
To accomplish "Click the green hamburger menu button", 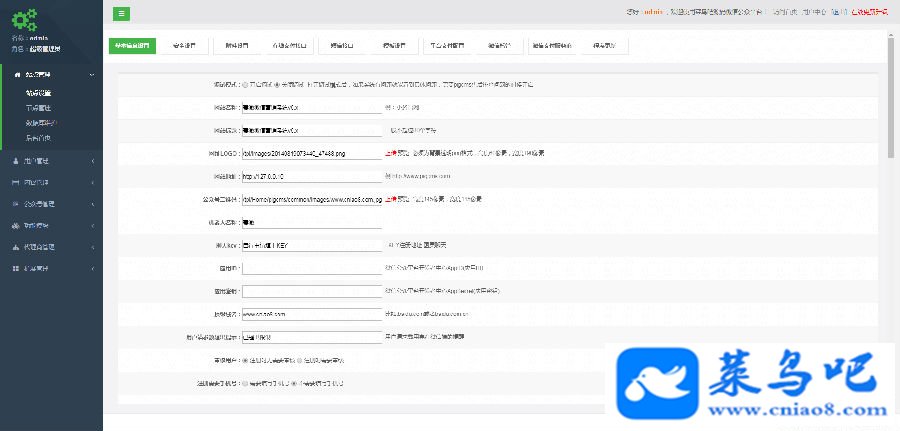I will (x=121, y=14).
